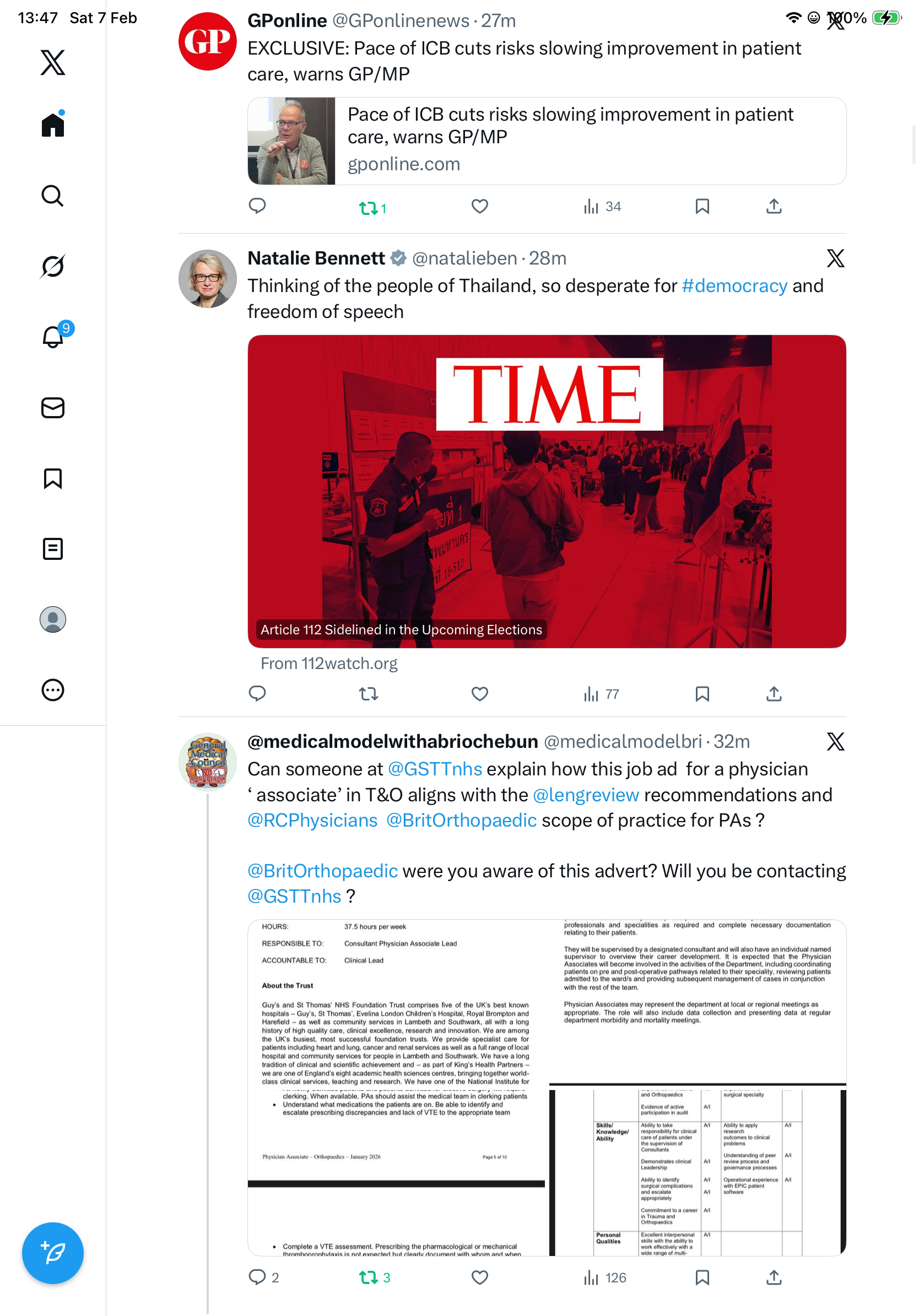Open the @lengreview mention
The height and width of the screenshot is (1316, 919).
point(586,795)
